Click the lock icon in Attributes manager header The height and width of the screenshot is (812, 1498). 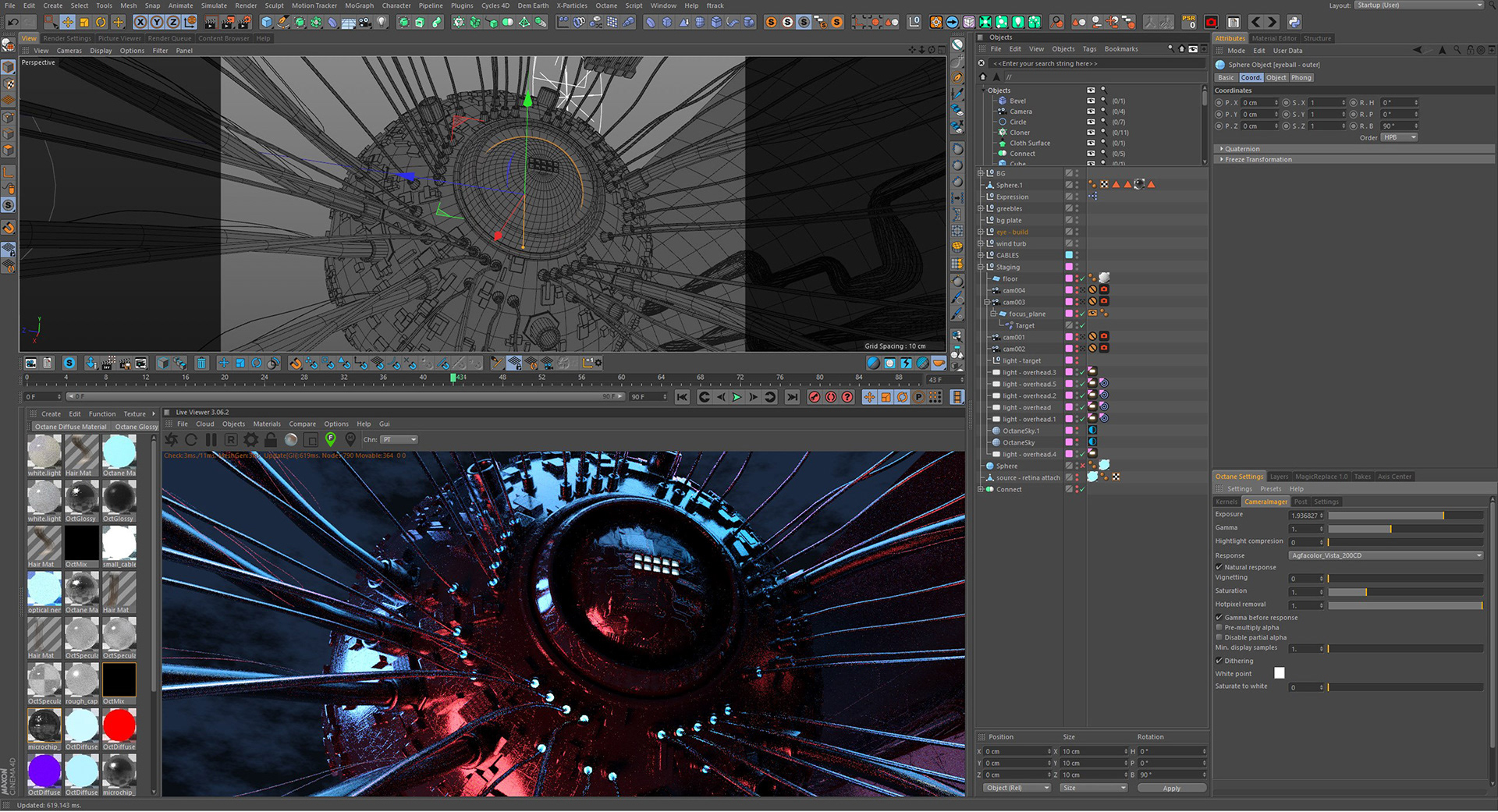click(1470, 50)
